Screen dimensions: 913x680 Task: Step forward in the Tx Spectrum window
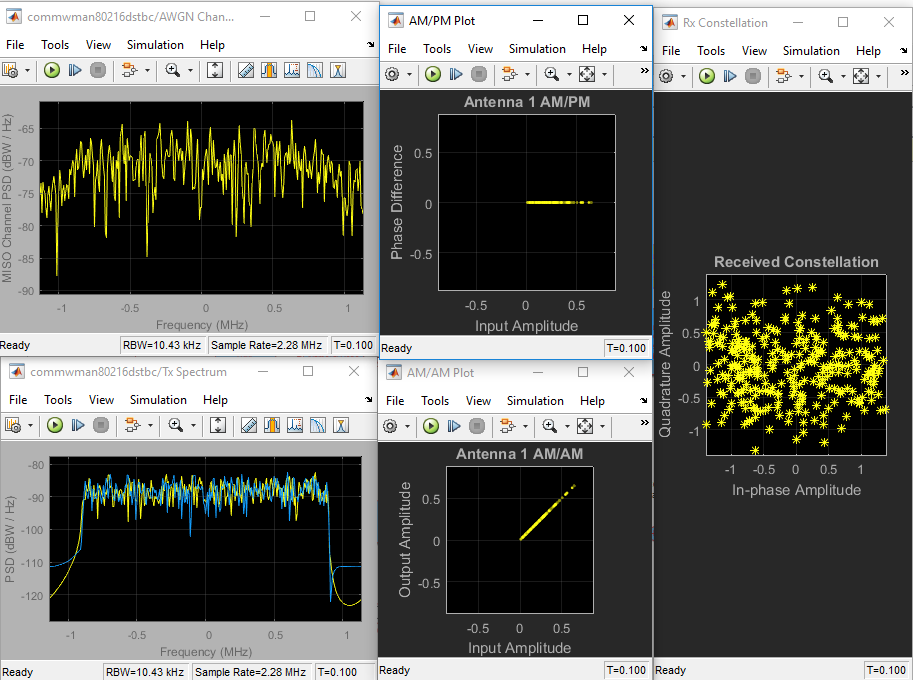77,425
